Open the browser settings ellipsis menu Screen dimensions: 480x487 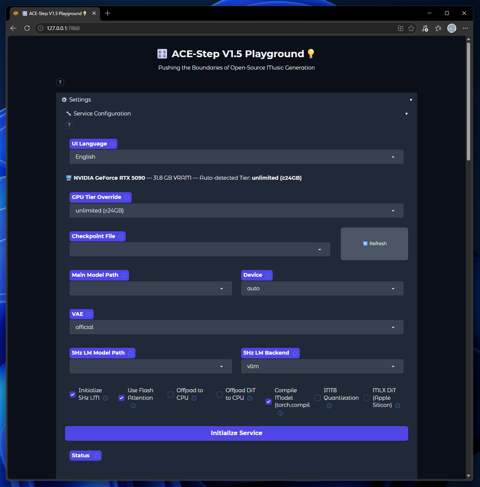pyautogui.click(x=465, y=28)
